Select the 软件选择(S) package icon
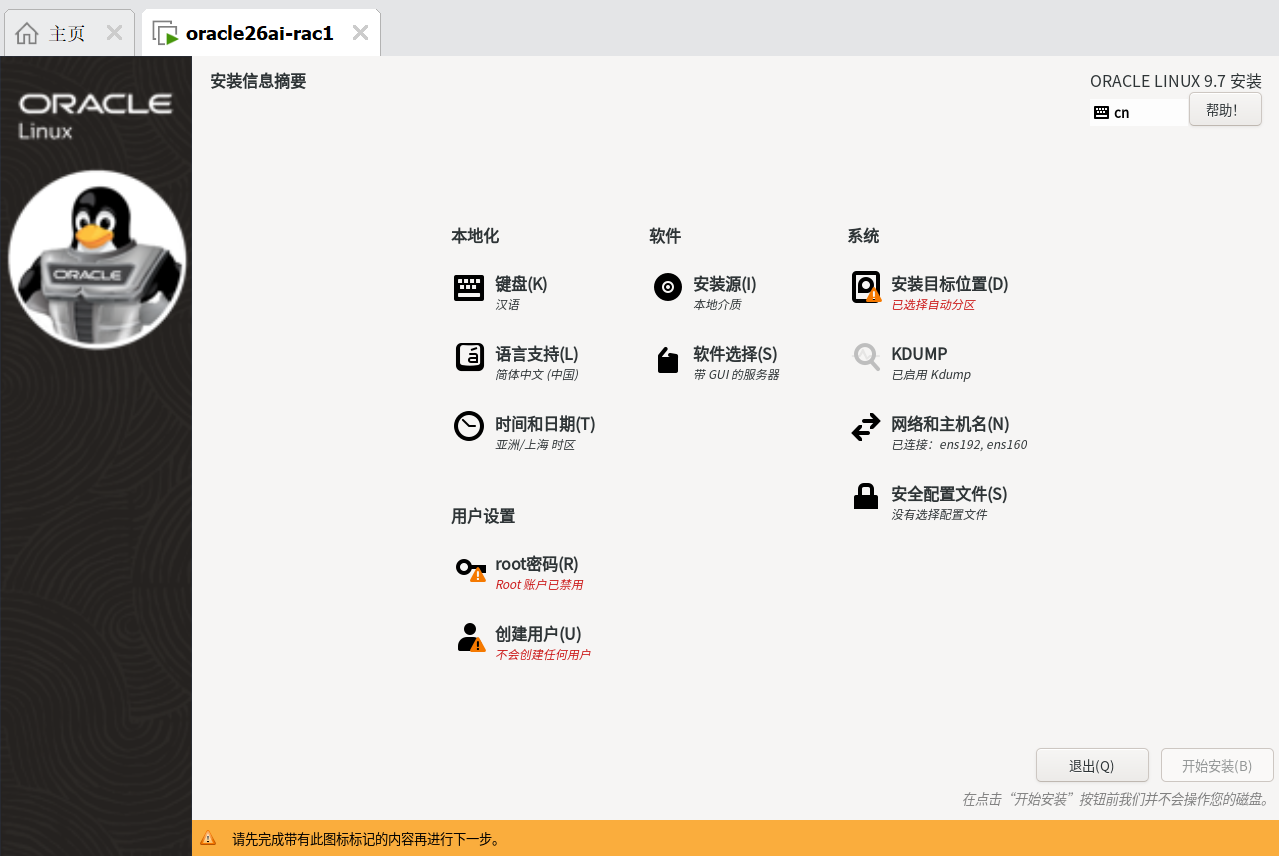Image resolution: width=1279 pixels, height=856 pixels. 667,360
